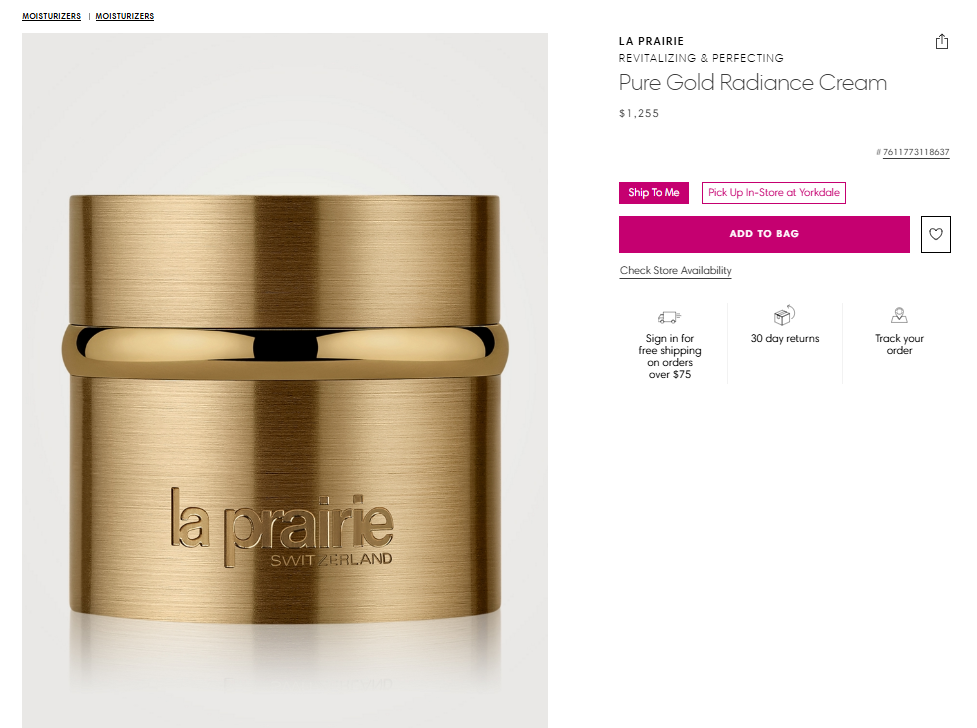Click the gold cream jar product image

pos(285,380)
